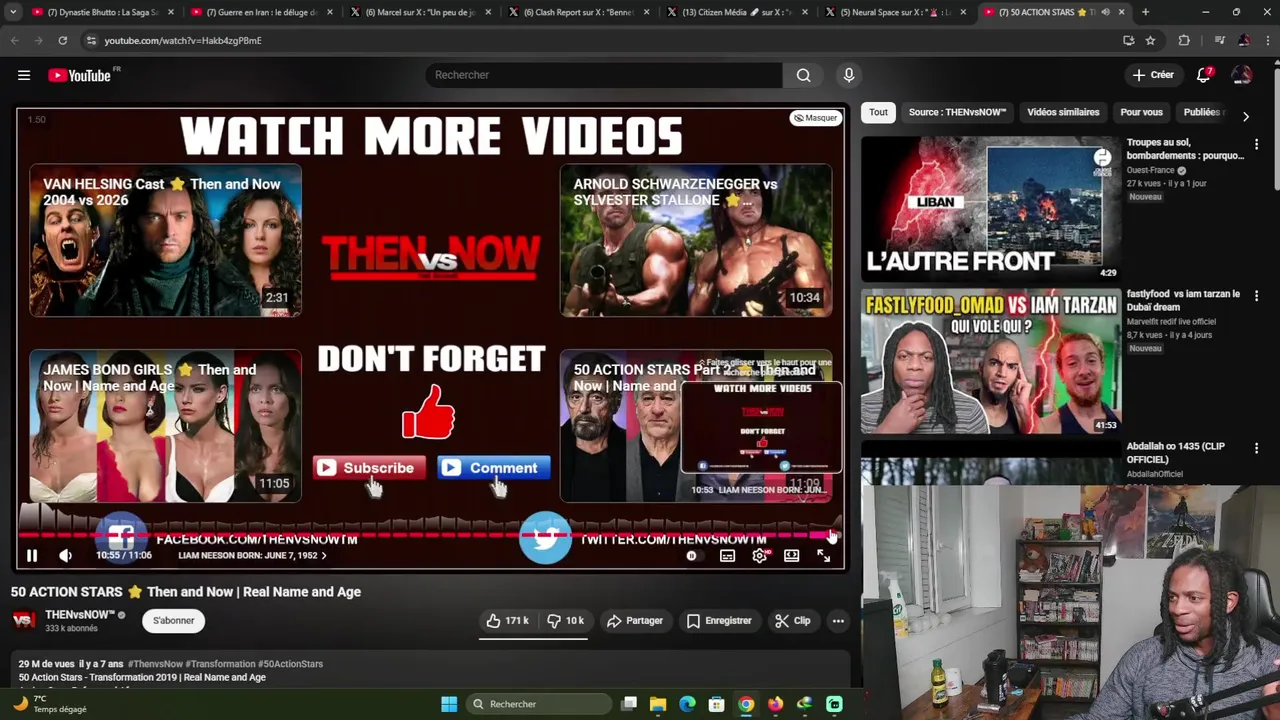Select the Vidéos similaires chip
The width and height of the screenshot is (1280, 720).
pos(1063,112)
